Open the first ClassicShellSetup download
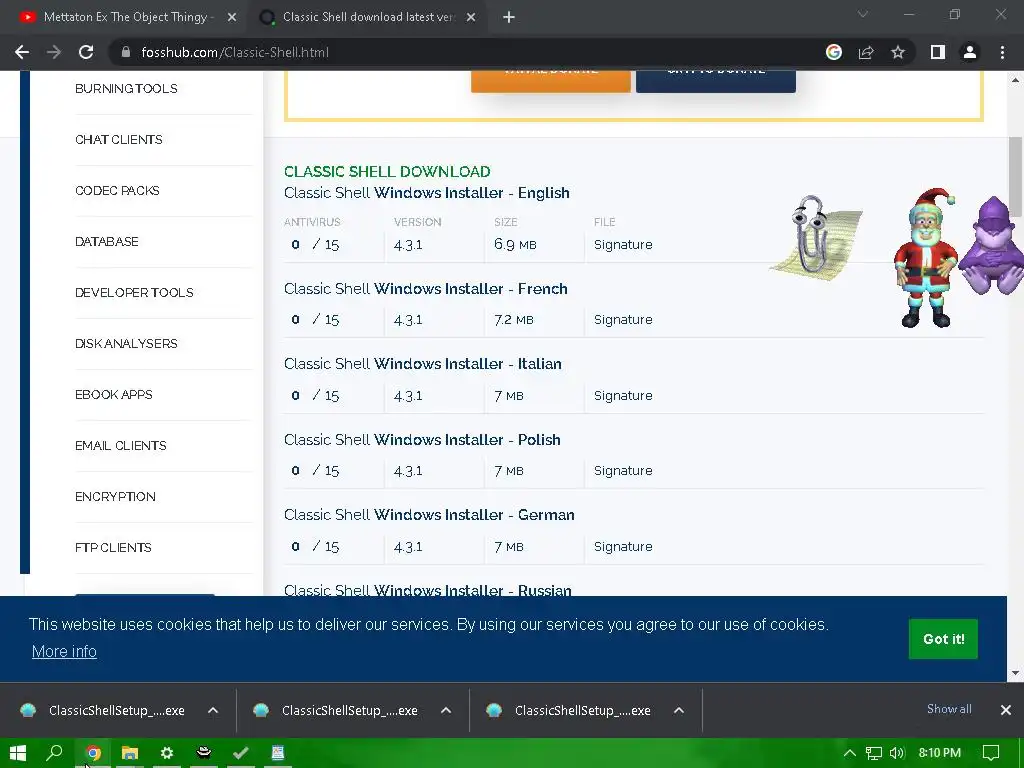This screenshot has height=768, width=1024. click(104, 710)
